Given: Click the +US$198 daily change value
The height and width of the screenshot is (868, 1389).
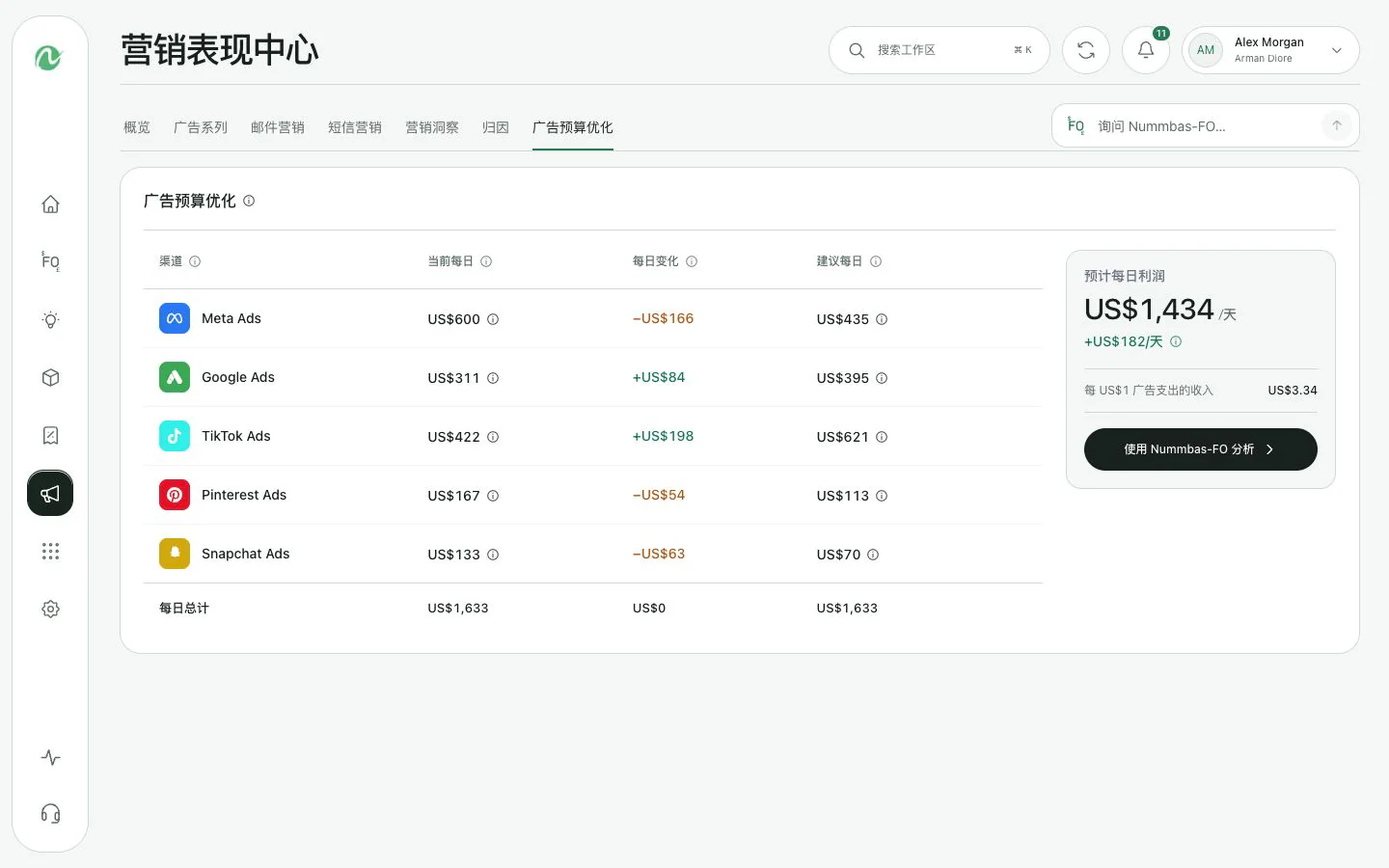Looking at the screenshot, I should pyautogui.click(x=664, y=436).
